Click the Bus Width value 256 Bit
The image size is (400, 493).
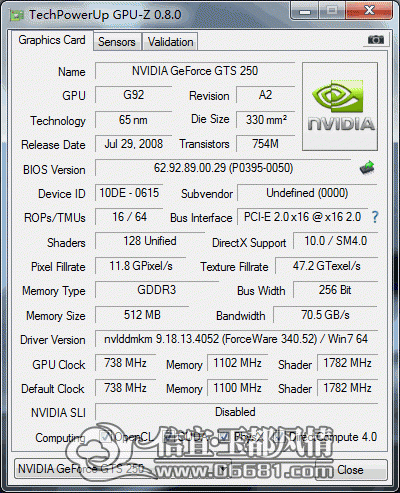click(335, 290)
